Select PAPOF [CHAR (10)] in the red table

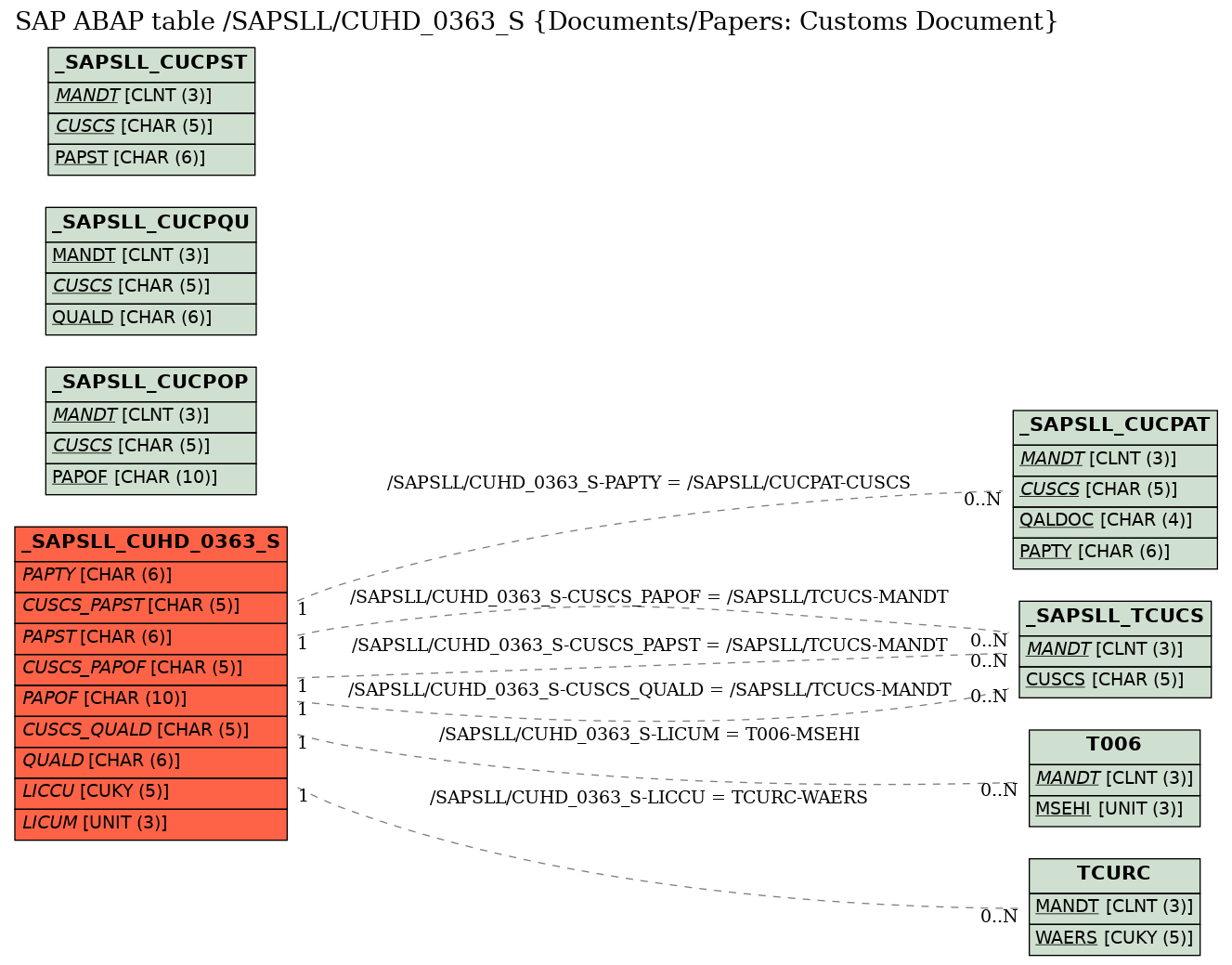tap(150, 700)
